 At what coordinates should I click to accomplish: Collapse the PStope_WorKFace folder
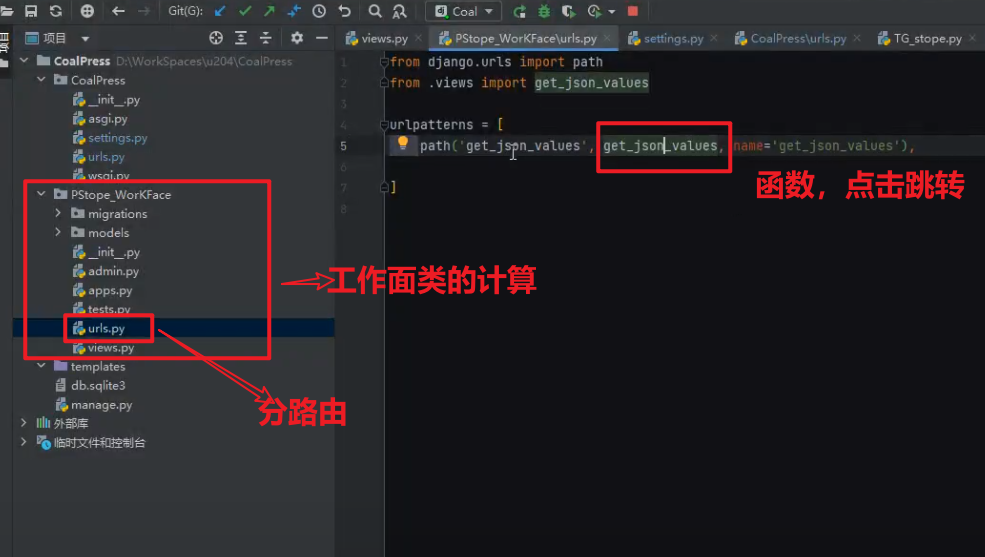pyautogui.click(x=41, y=194)
